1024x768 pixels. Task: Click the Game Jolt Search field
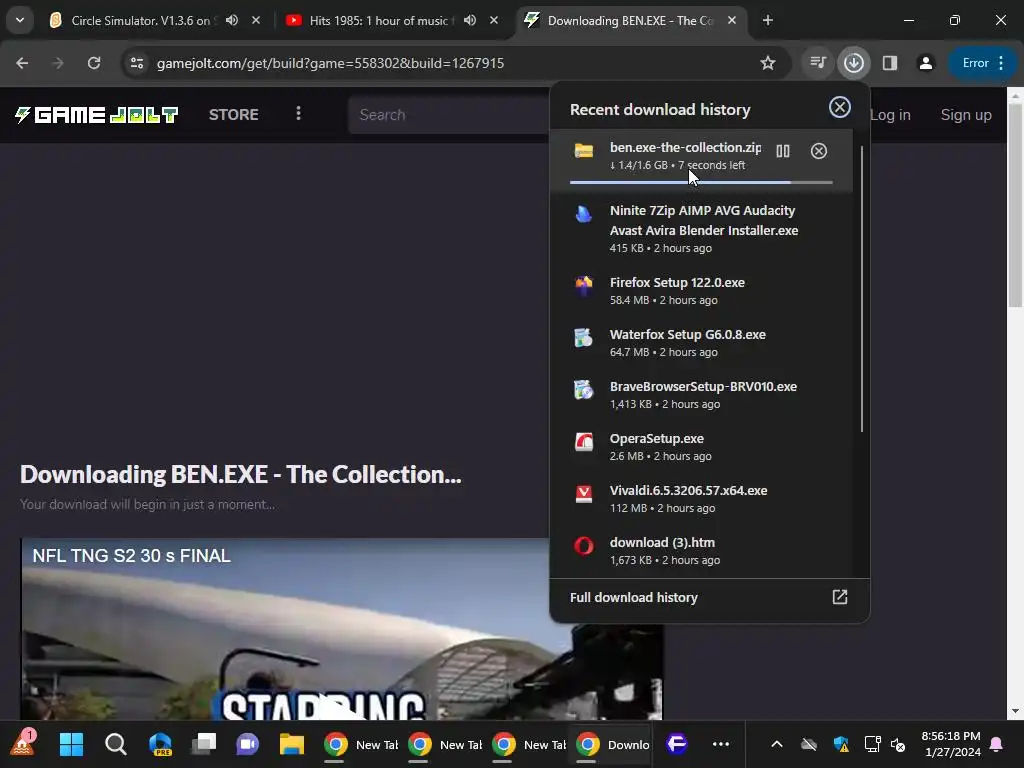pyautogui.click(x=451, y=115)
